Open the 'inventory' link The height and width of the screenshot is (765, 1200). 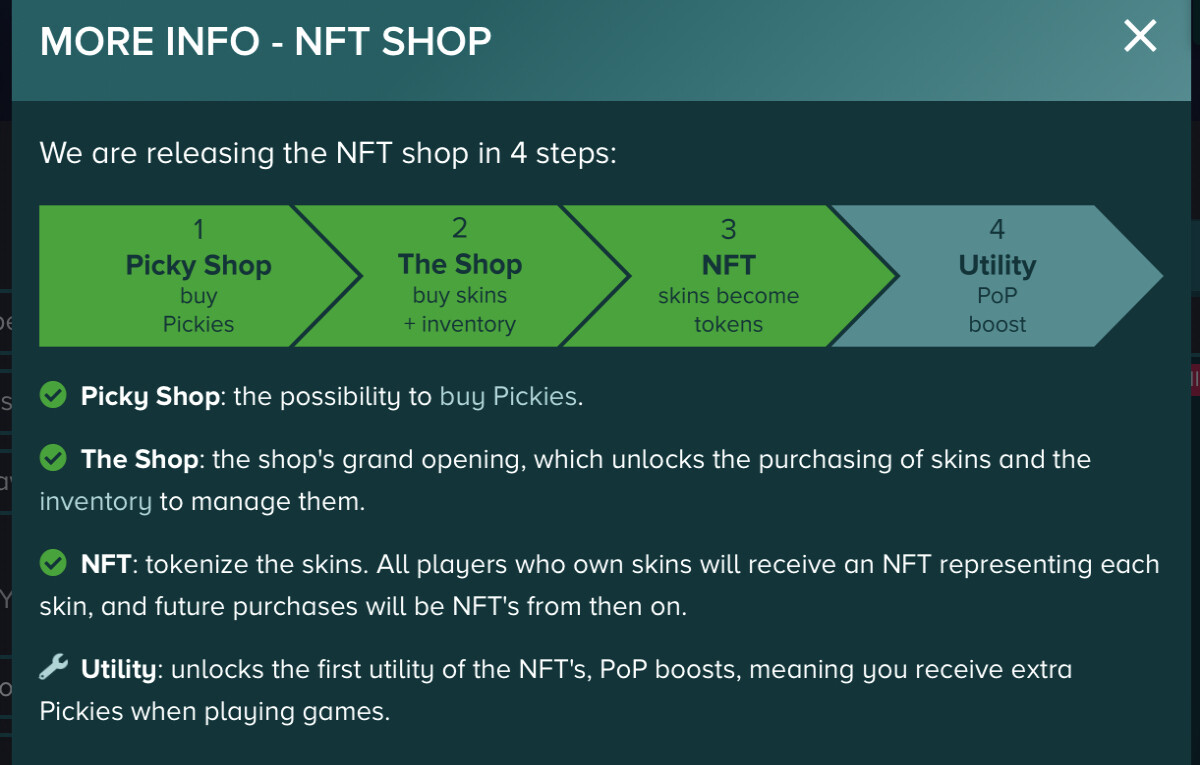click(x=95, y=501)
